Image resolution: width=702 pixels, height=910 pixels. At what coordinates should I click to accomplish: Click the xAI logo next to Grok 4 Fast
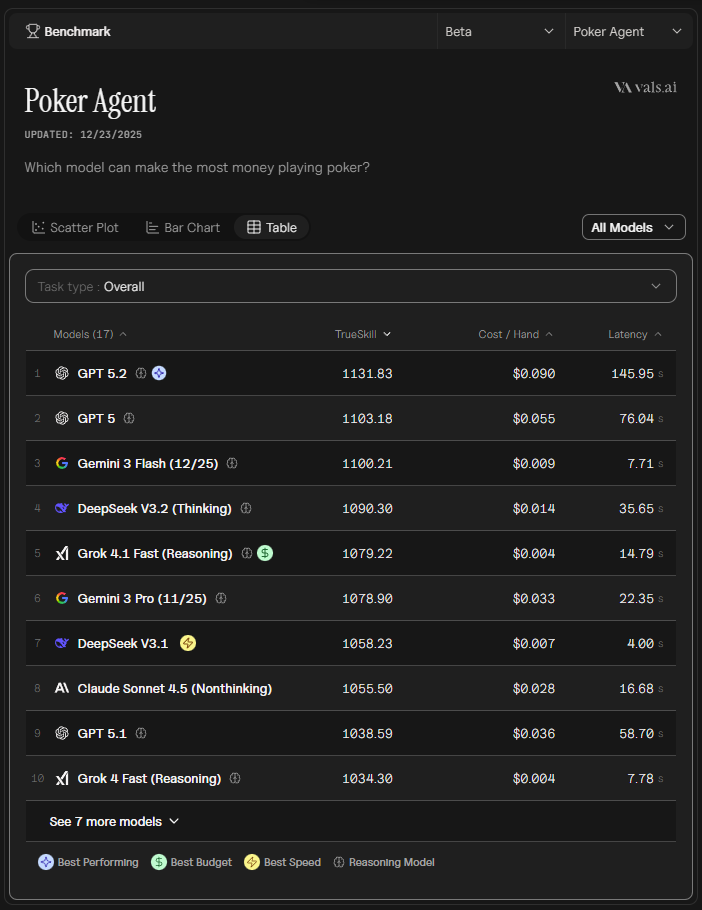pyautogui.click(x=62, y=778)
